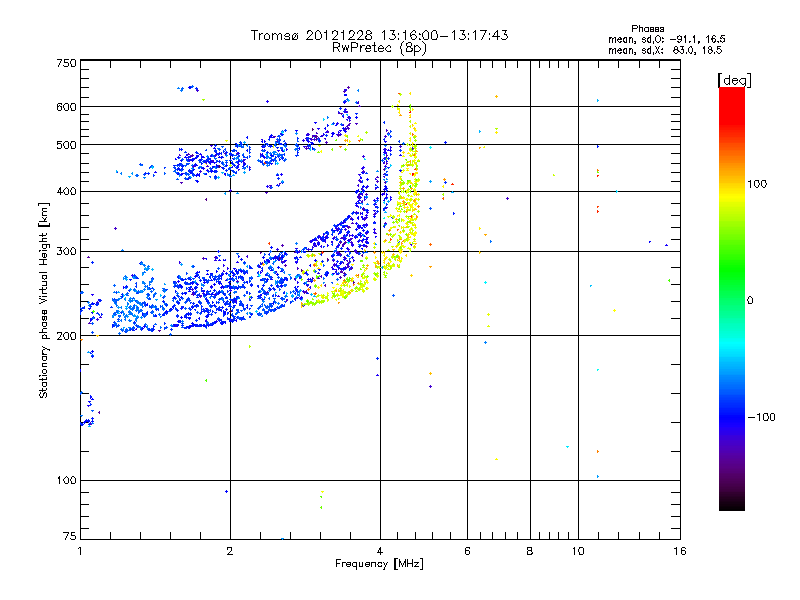Click the height axis label "600"

pyautogui.click(x=66, y=107)
